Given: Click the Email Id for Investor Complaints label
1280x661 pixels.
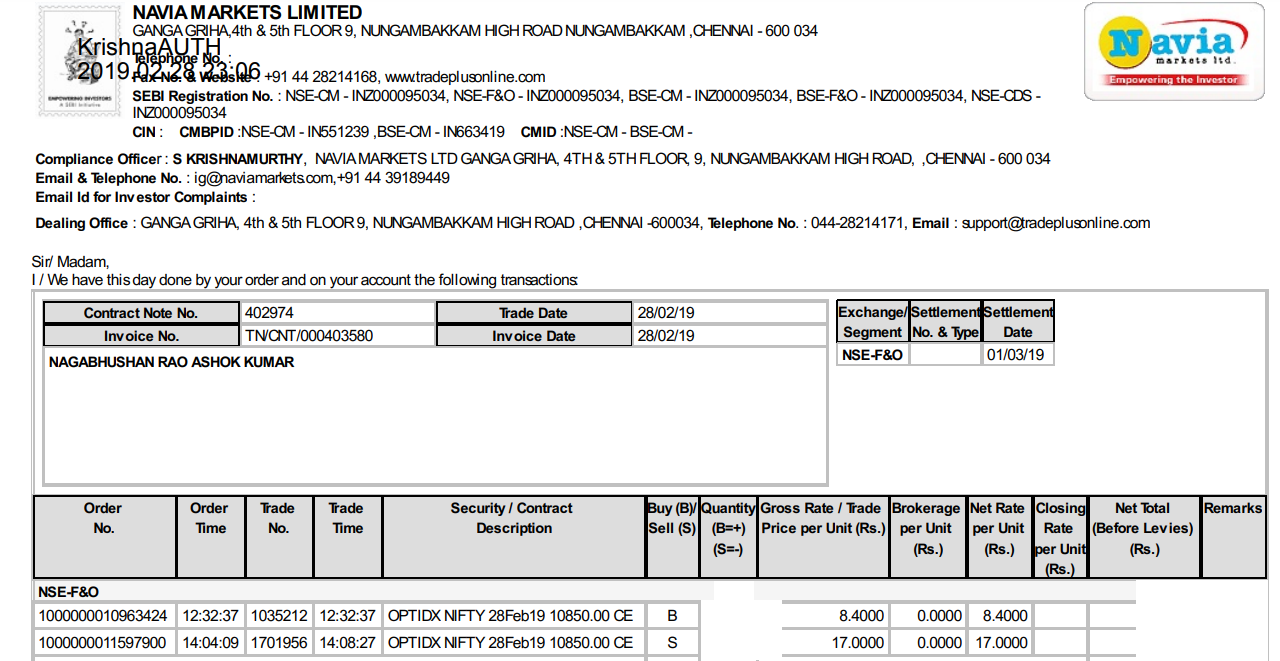Looking at the screenshot, I should click(142, 197).
